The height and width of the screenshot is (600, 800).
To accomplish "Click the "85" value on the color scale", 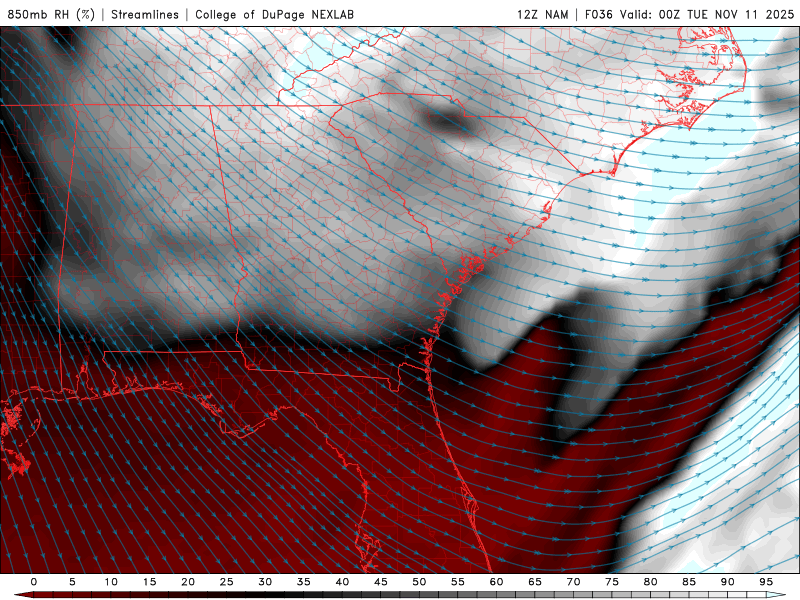I will click(x=689, y=582).
